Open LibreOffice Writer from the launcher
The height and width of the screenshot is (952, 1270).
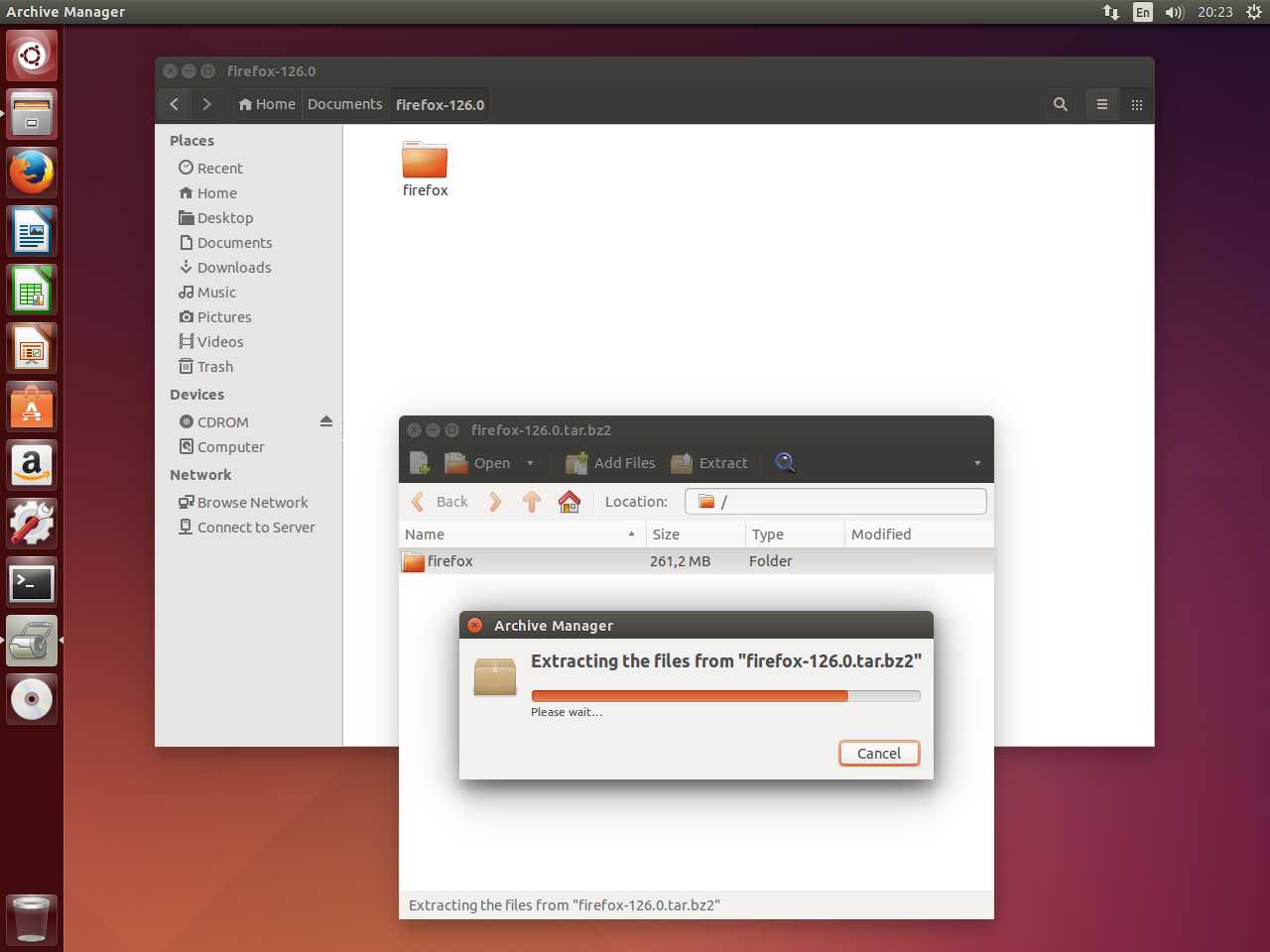(32, 231)
